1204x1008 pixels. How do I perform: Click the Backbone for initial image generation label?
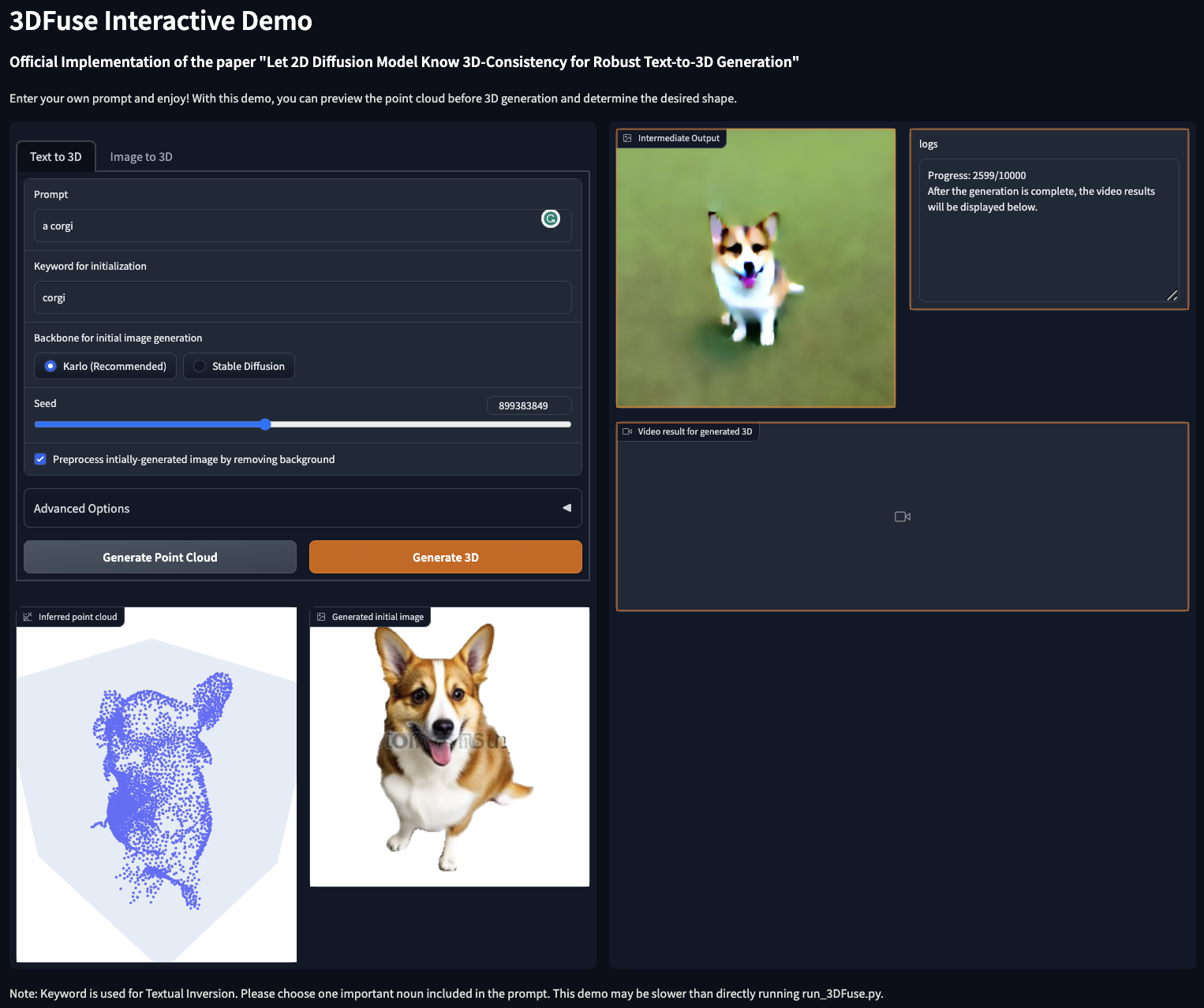[x=118, y=338]
